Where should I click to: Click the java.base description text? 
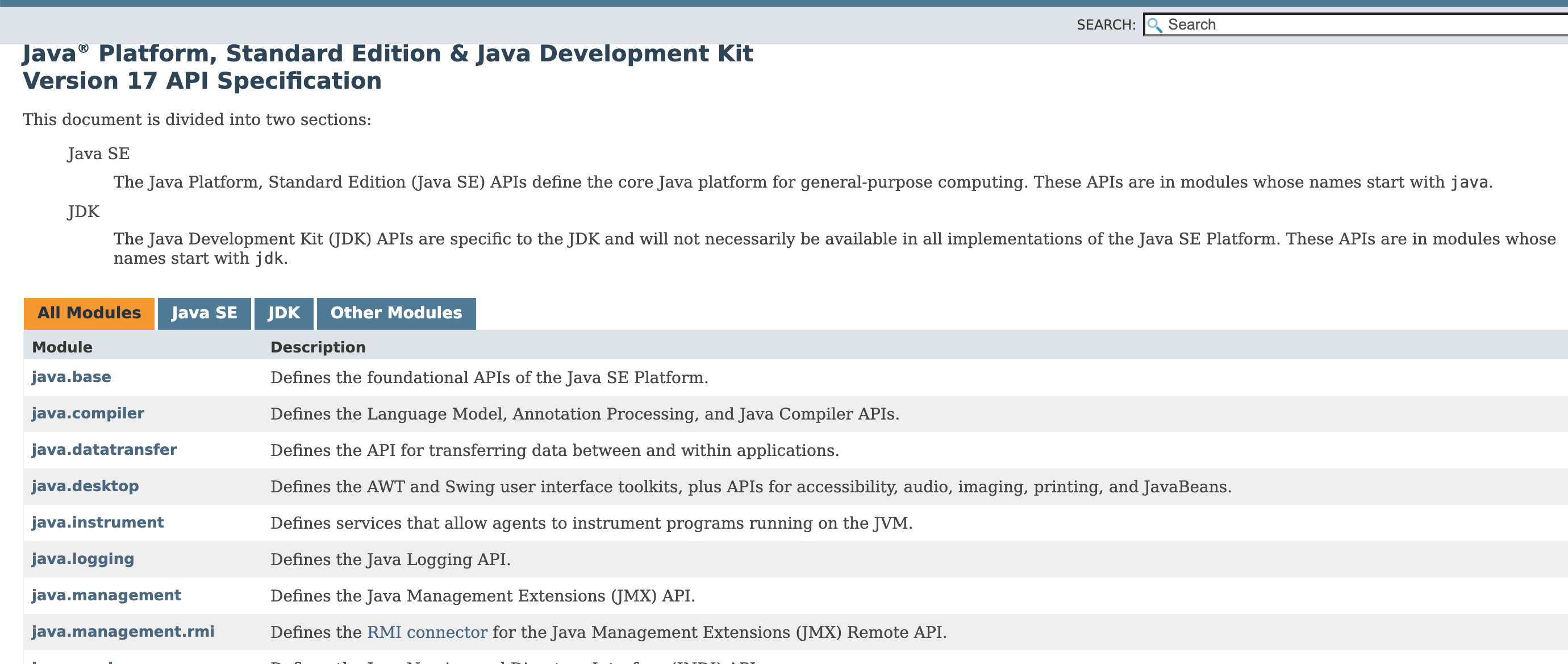[x=489, y=377]
